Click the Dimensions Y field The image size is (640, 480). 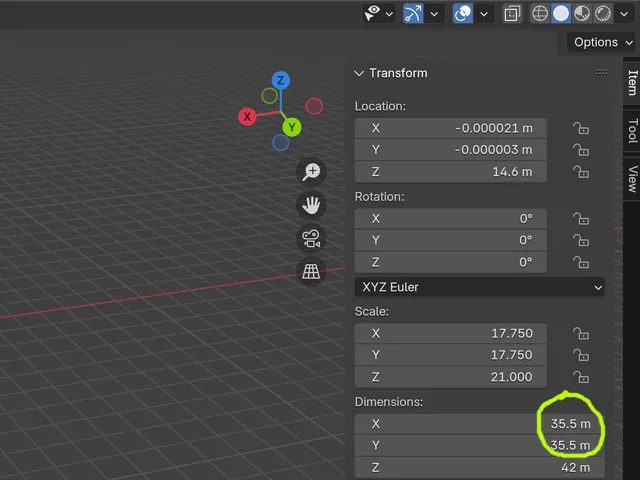click(480, 446)
